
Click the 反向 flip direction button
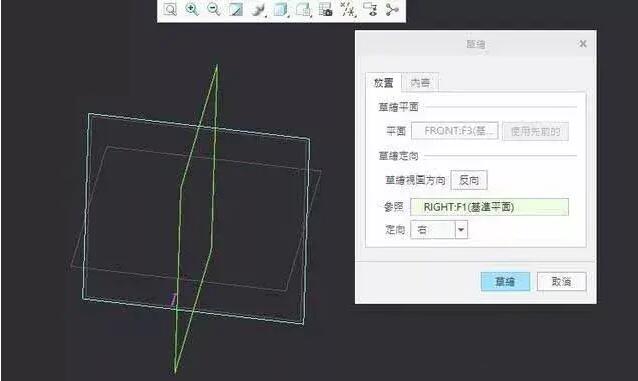469,180
